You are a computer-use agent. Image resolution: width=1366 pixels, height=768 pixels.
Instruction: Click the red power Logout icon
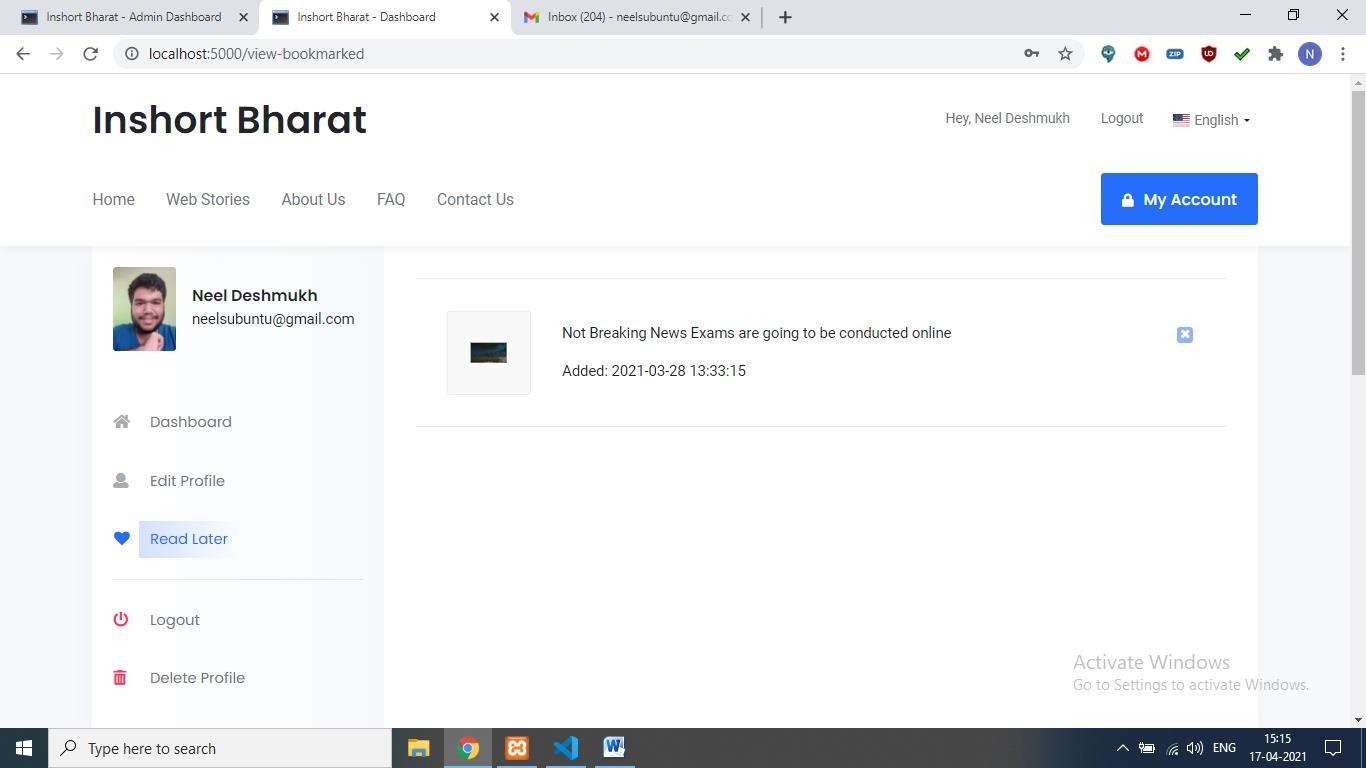pos(121,620)
